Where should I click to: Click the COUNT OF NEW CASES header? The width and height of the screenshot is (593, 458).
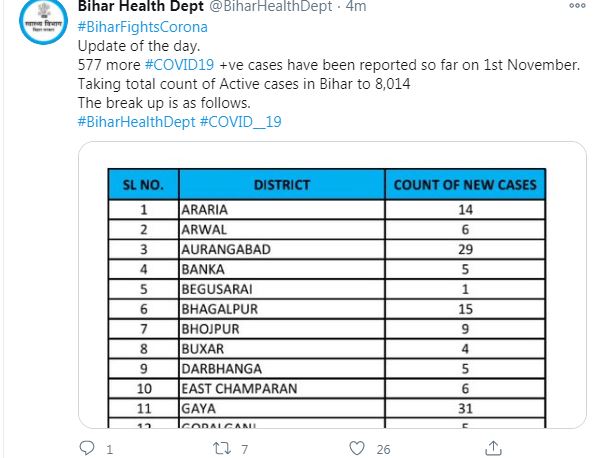[x=465, y=185]
